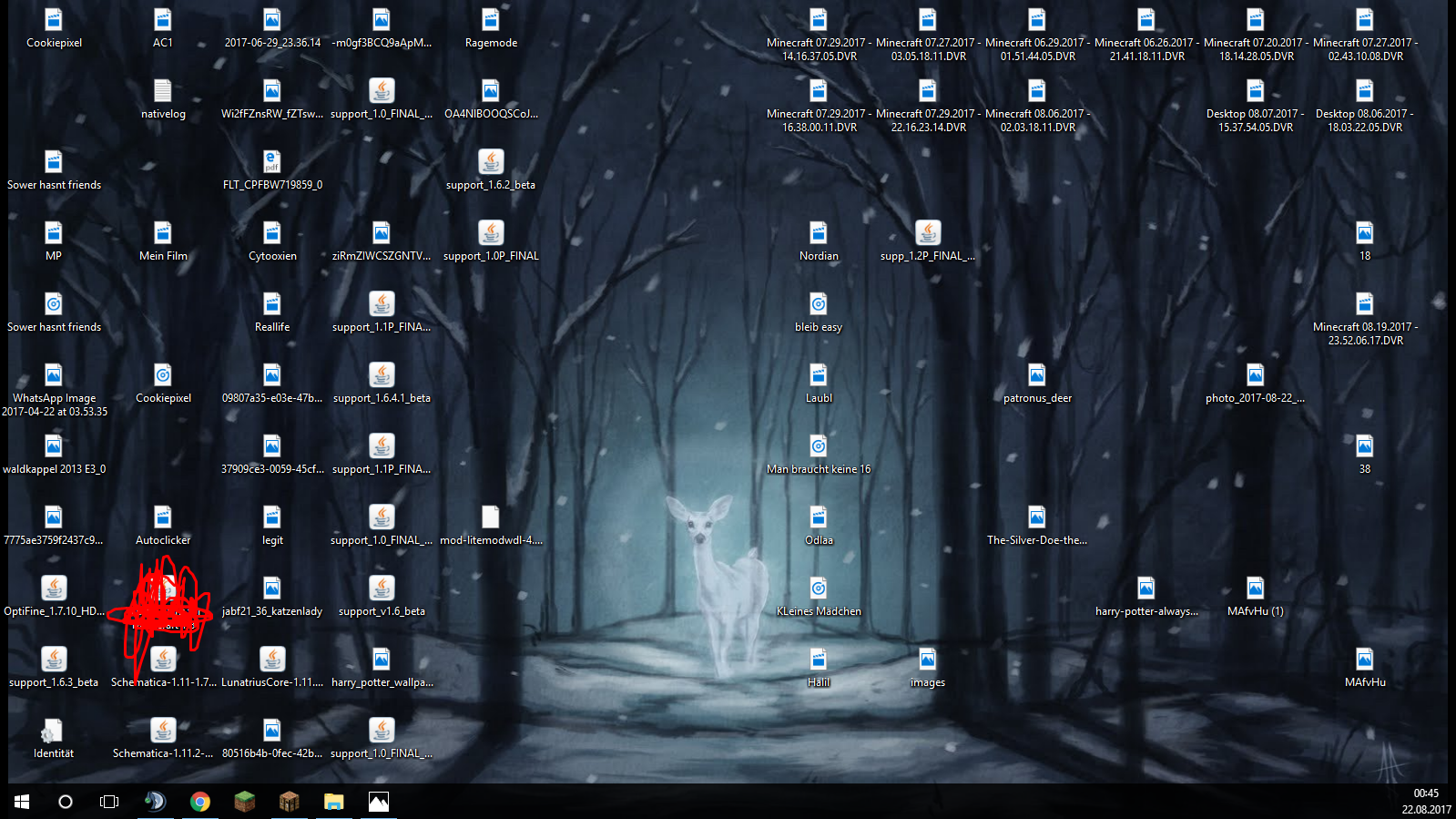Image resolution: width=1456 pixels, height=819 pixels.
Task: Select the FLT_CPFBW719859_0 PDF file
Action: click(272, 162)
